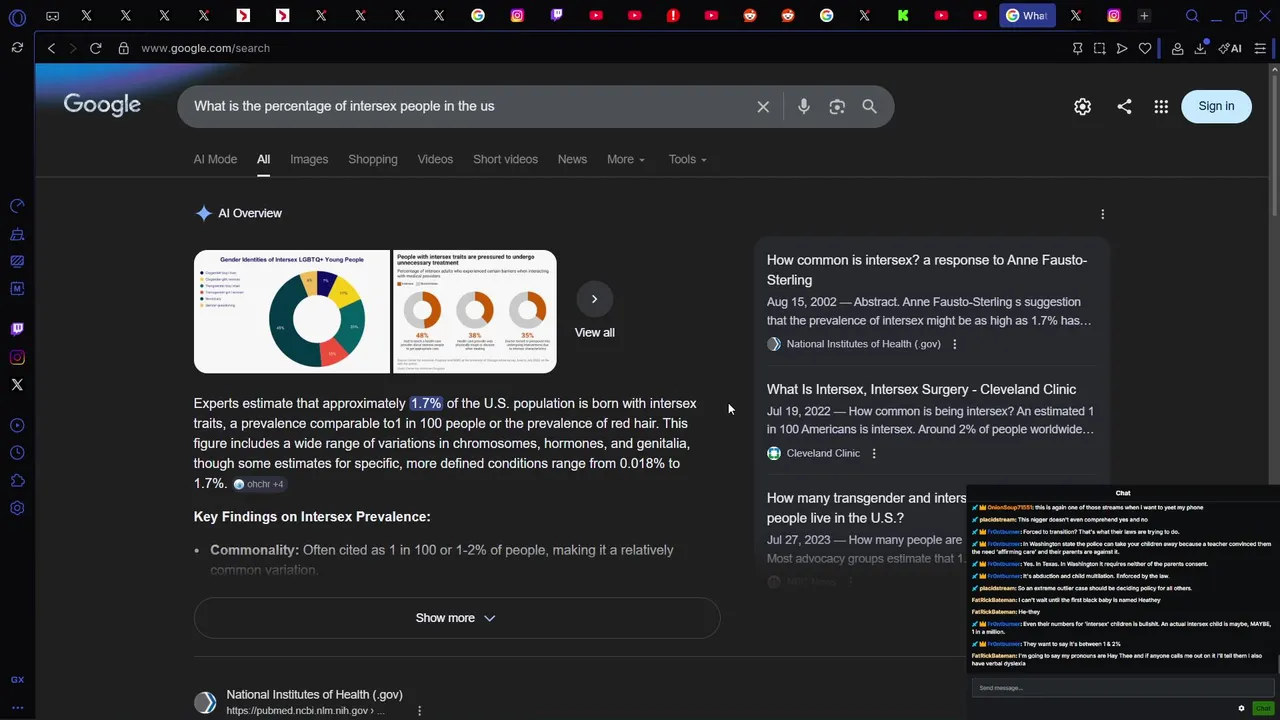Screen dimensions: 1280x720
Task: Click the address bar URL
Action: pos(205,48)
